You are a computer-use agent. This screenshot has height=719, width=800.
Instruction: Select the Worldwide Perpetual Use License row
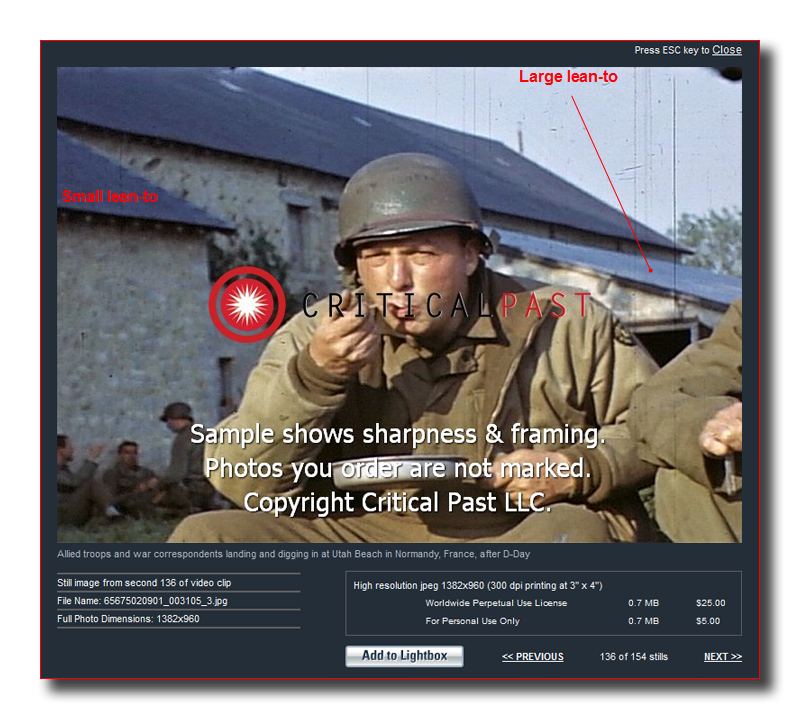point(496,603)
